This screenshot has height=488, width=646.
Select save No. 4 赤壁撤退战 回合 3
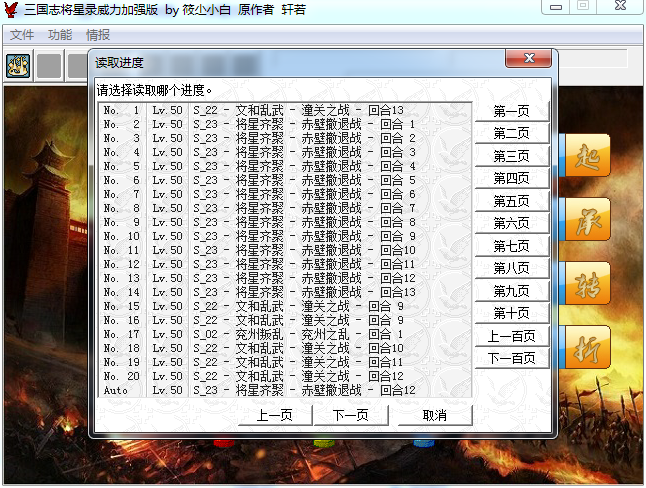pyautogui.click(x=285, y=152)
